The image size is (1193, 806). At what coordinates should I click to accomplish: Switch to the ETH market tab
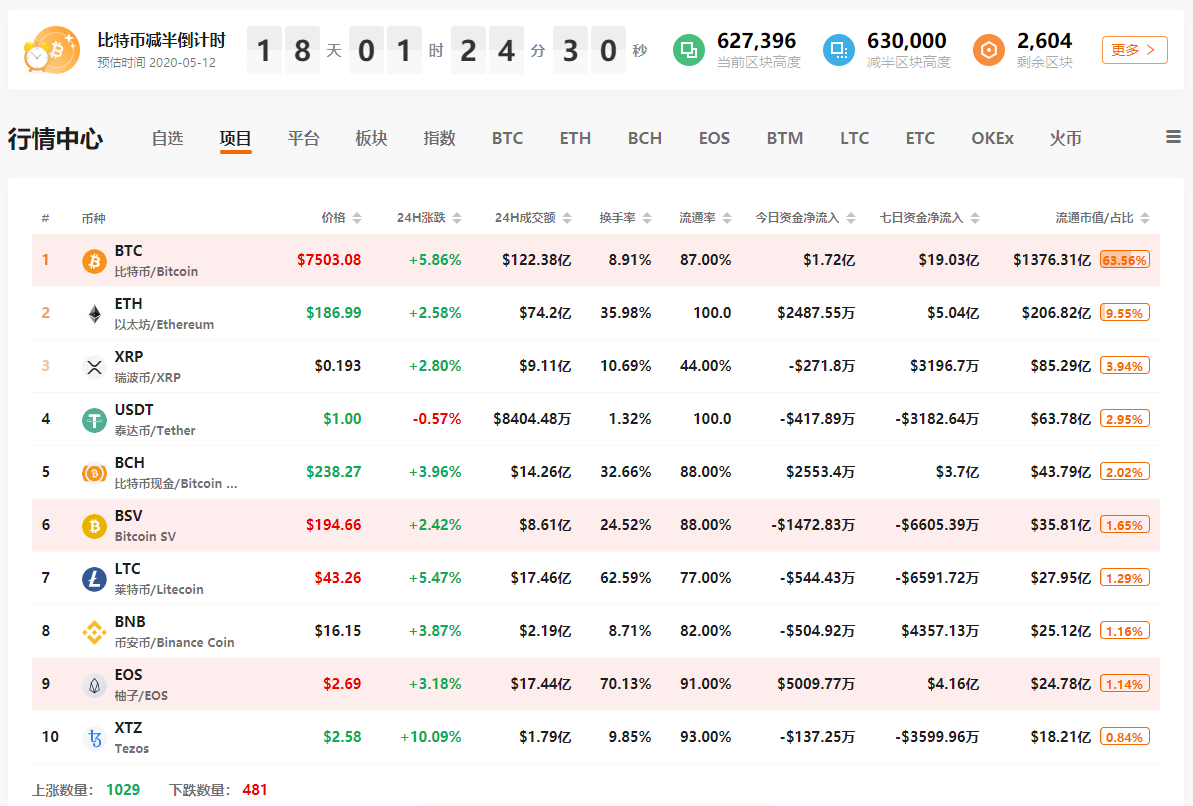575,138
